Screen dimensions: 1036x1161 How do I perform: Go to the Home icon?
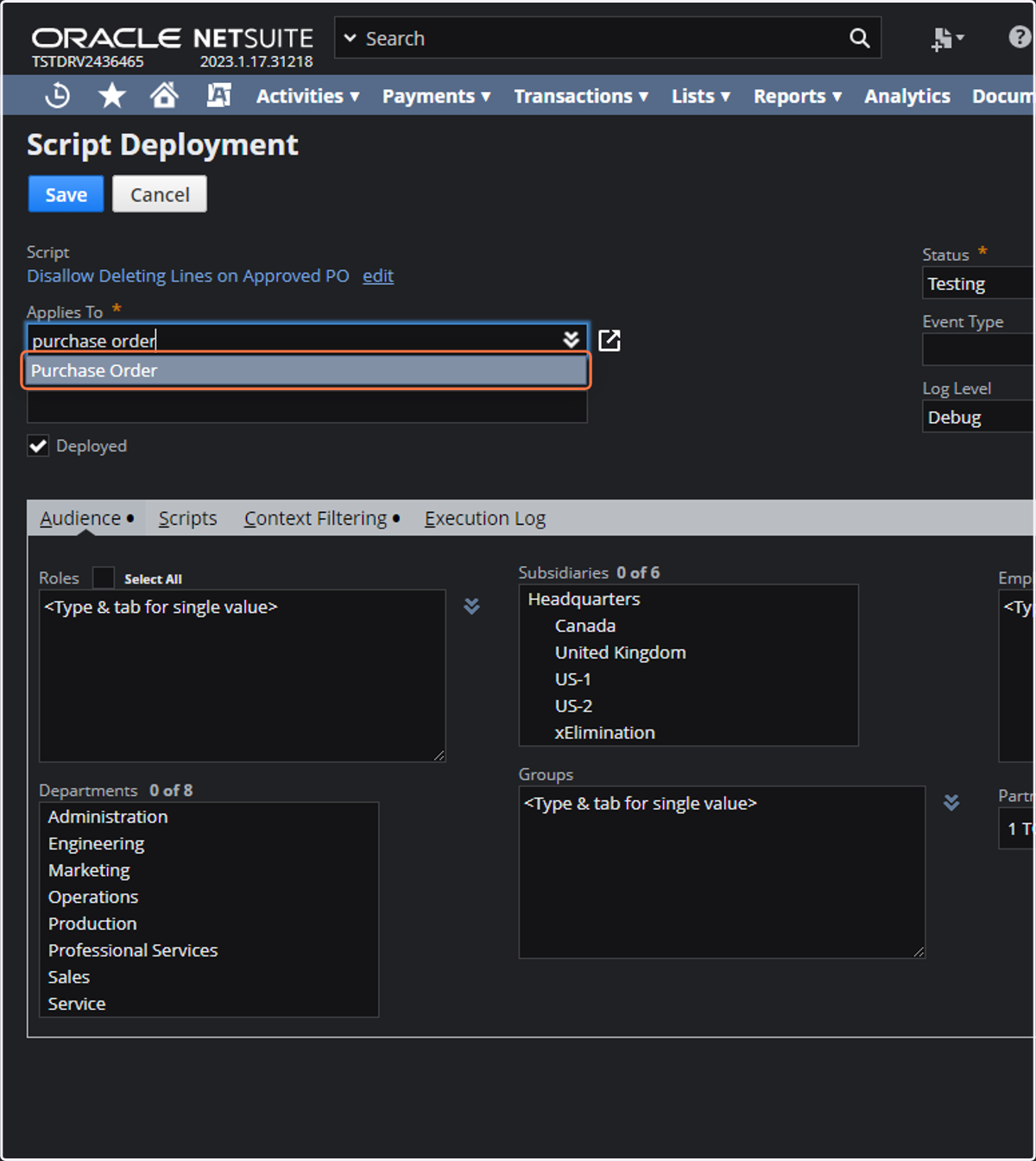[x=164, y=95]
